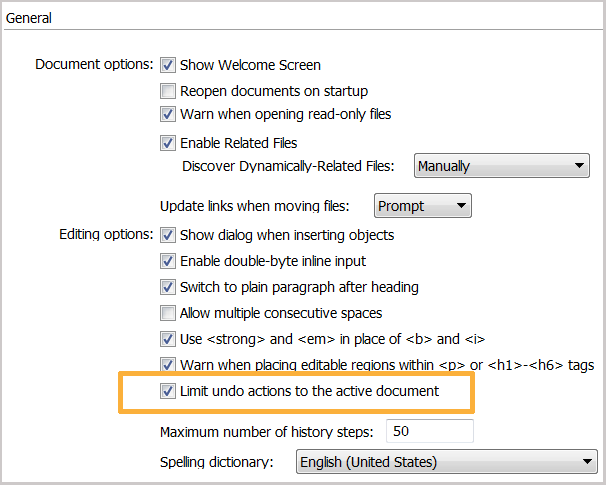Open Discover Dynamically-Related Files dropdown
The height and width of the screenshot is (485, 606).
point(501,166)
